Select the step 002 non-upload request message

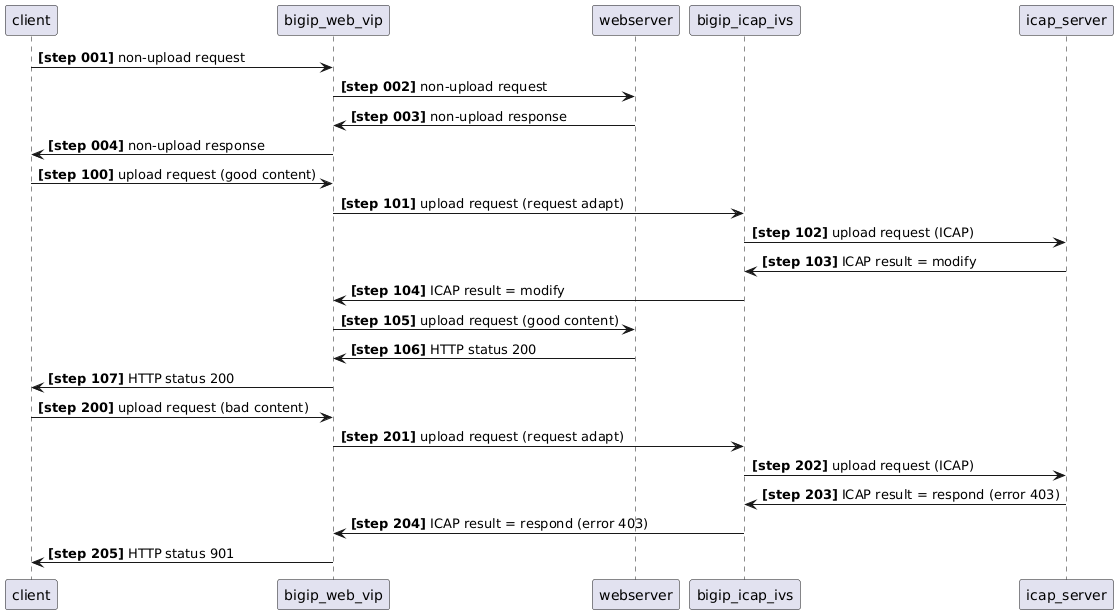pyautogui.click(x=444, y=87)
